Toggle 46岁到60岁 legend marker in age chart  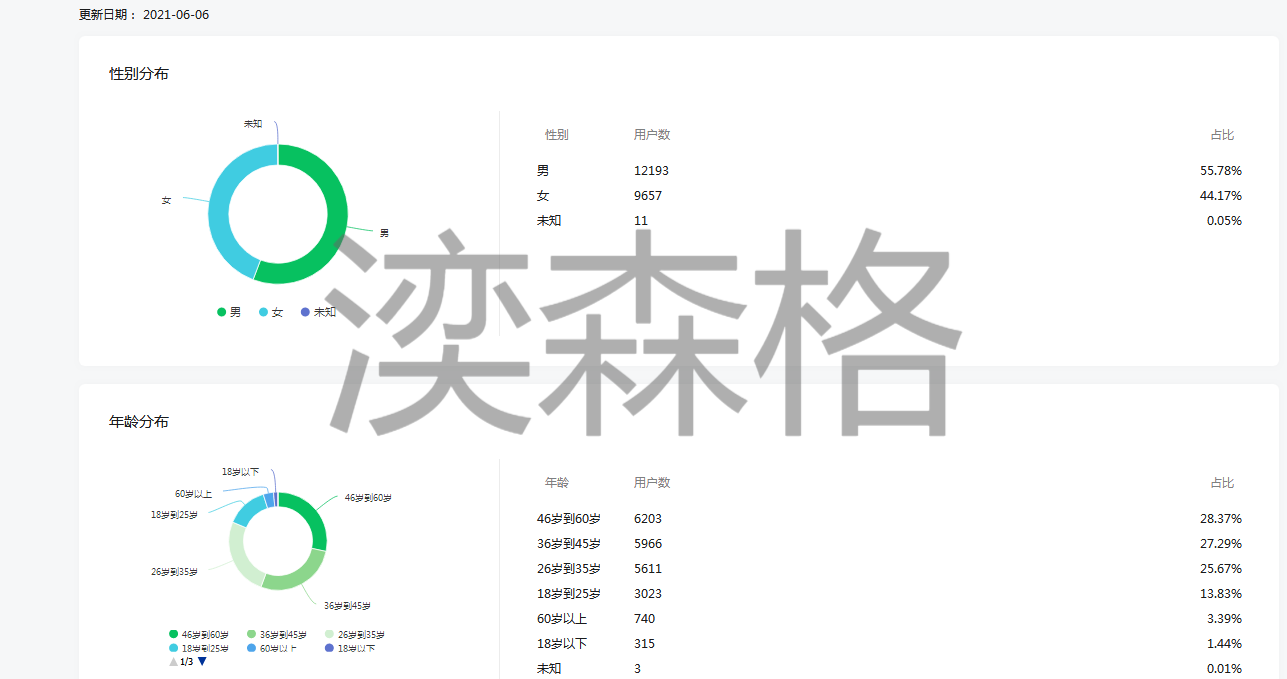pos(199,634)
